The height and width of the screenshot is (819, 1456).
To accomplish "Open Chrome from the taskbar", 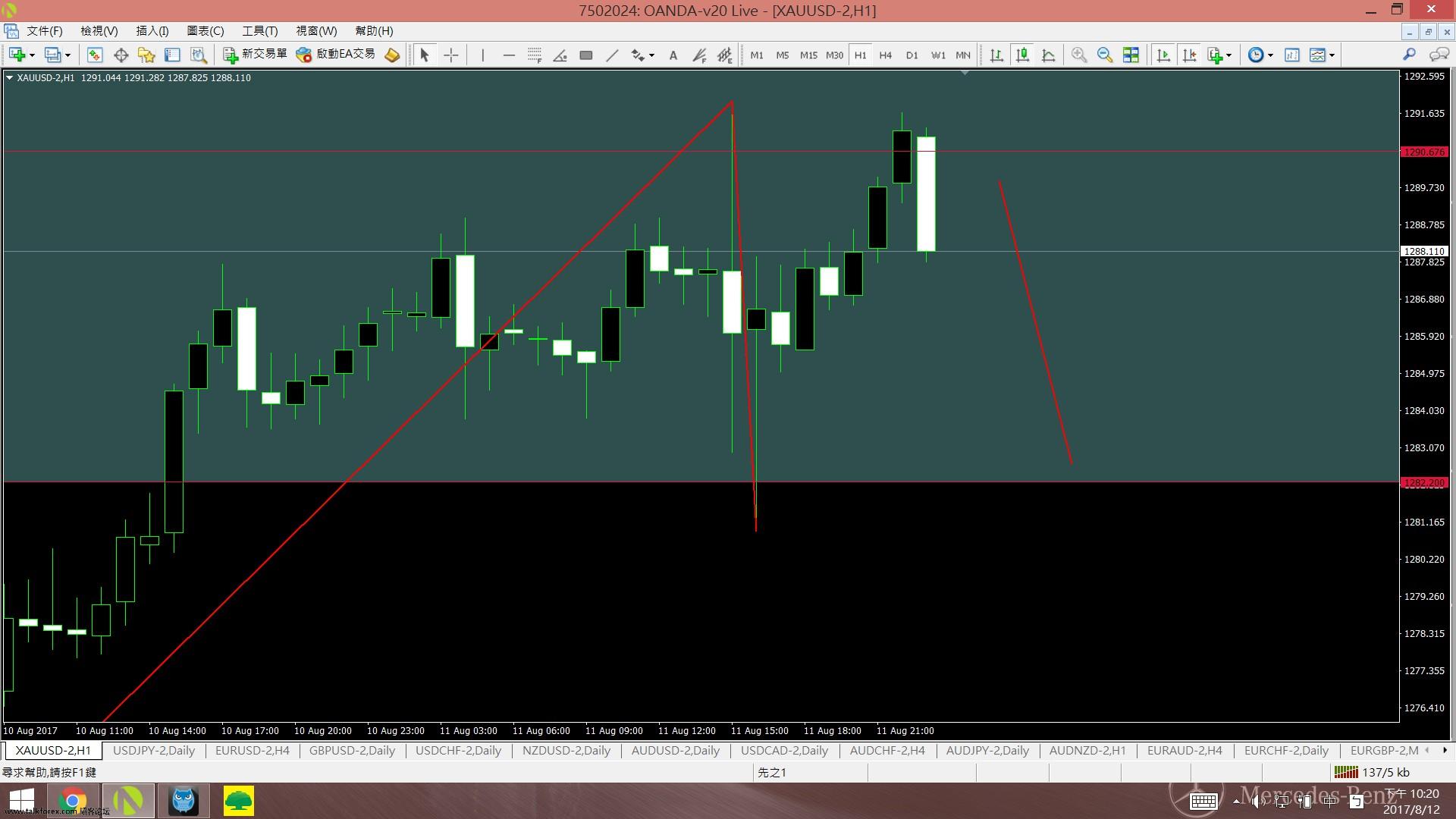I will (x=74, y=801).
